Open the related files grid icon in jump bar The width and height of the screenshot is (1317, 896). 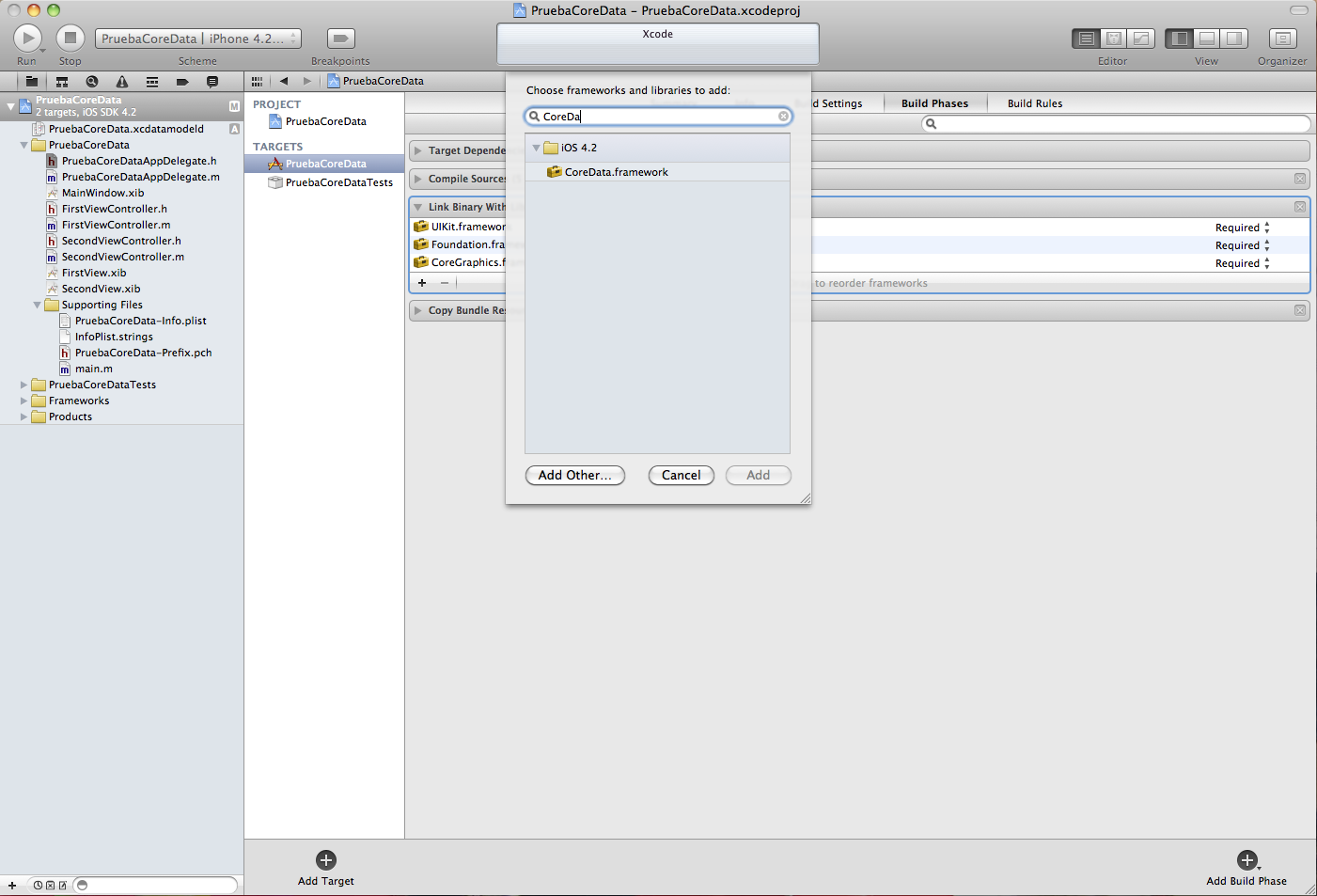coord(257,81)
